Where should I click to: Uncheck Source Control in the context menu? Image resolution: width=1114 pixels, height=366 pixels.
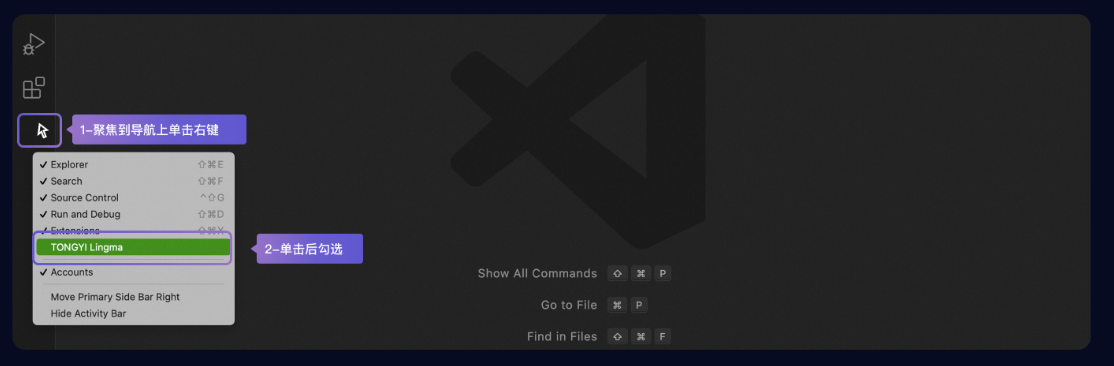[x=134, y=198]
